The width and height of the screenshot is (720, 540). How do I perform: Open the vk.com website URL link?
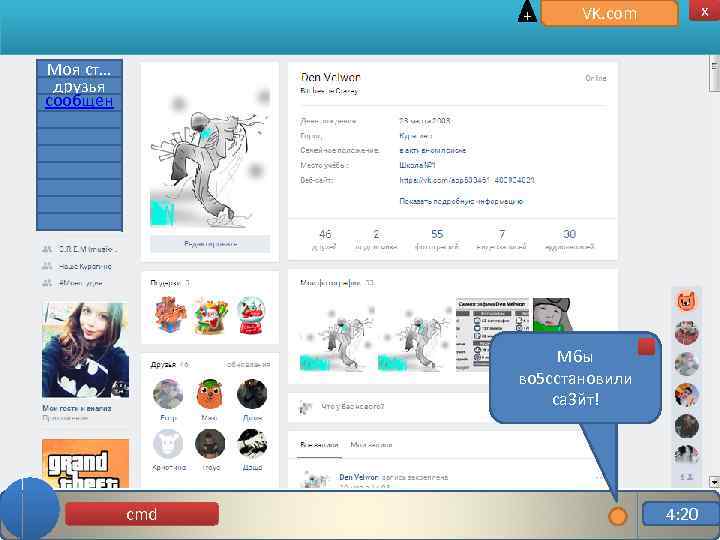click(467, 180)
